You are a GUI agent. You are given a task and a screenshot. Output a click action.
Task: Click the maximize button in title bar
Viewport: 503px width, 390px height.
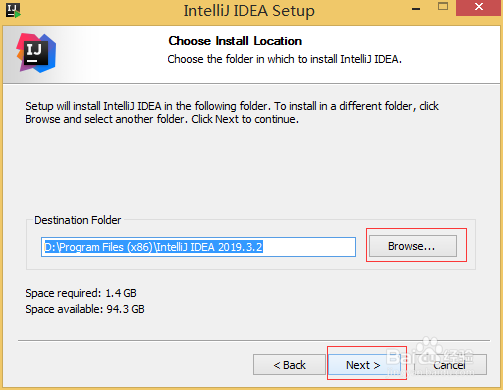(443, 7)
